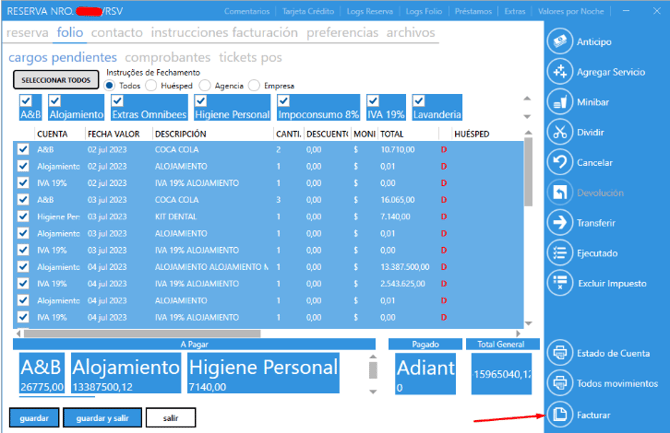Screen dimensions: 670x433
Task: Choose the Excluir Impuesto icon
Action: click(561, 283)
